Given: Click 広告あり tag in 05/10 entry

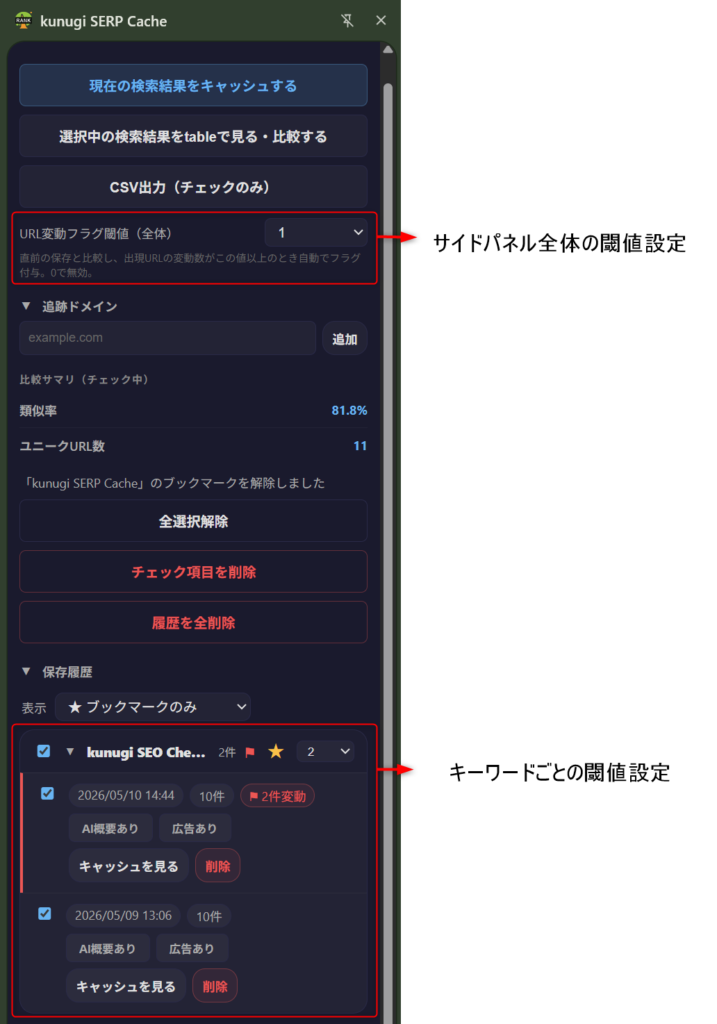Looking at the screenshot, I should point(195,828).
